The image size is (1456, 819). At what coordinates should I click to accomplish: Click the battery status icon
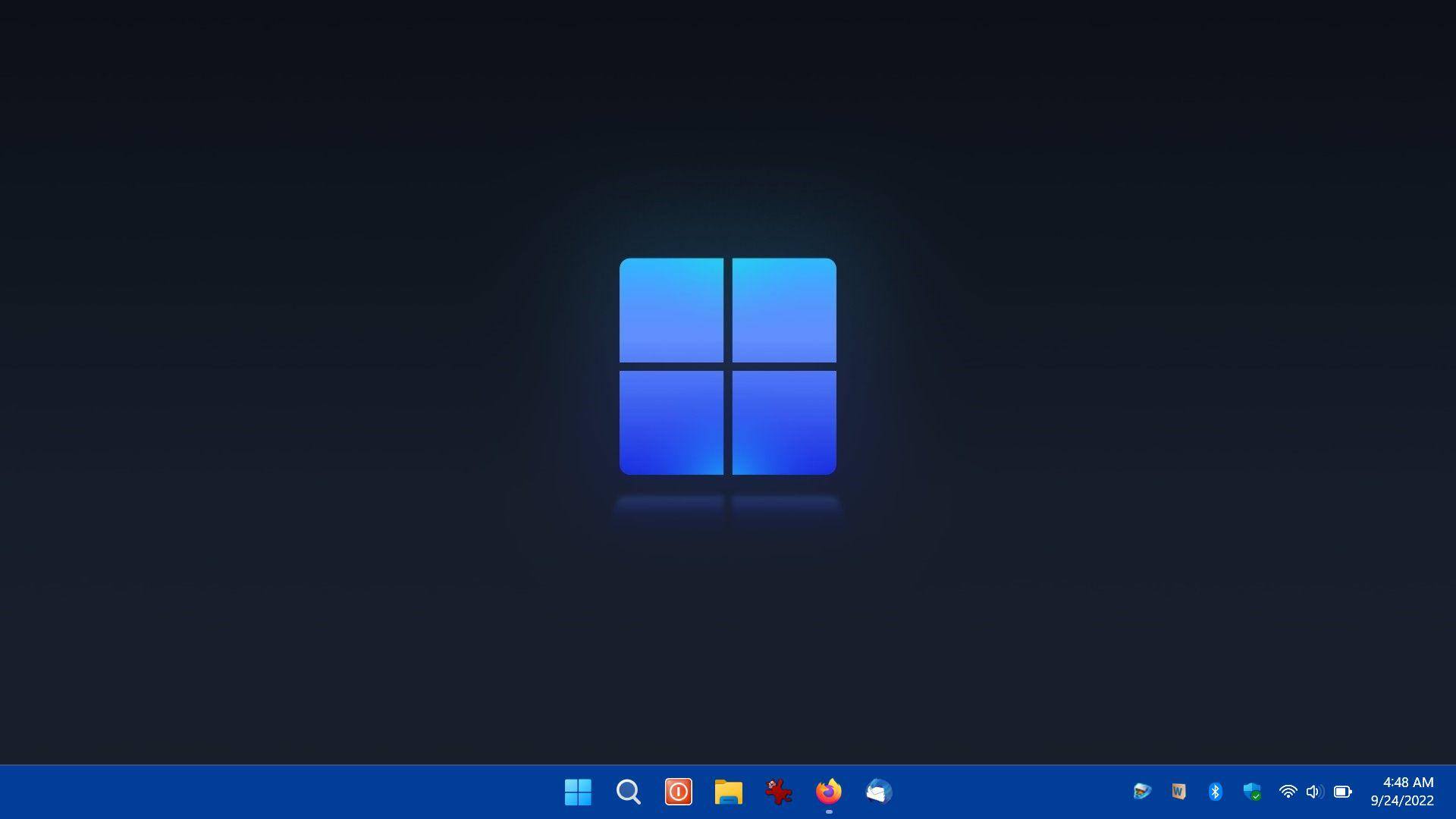click(1342, 792)
